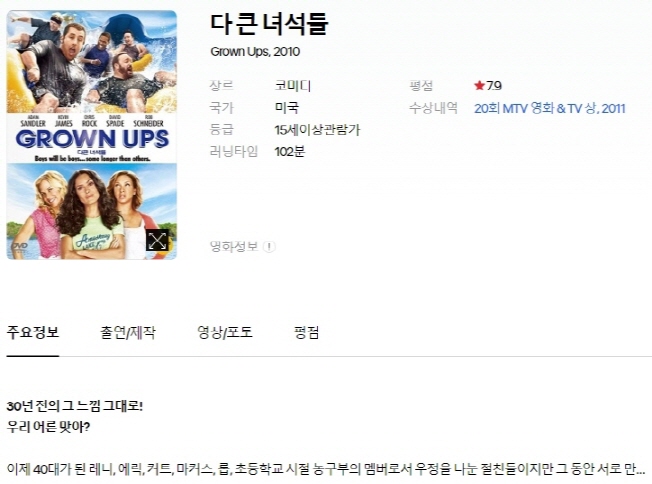Click the tagline 30년 전의 그 느낌 그대로!
Screen dimensions: 652x484
click(75, 406)
